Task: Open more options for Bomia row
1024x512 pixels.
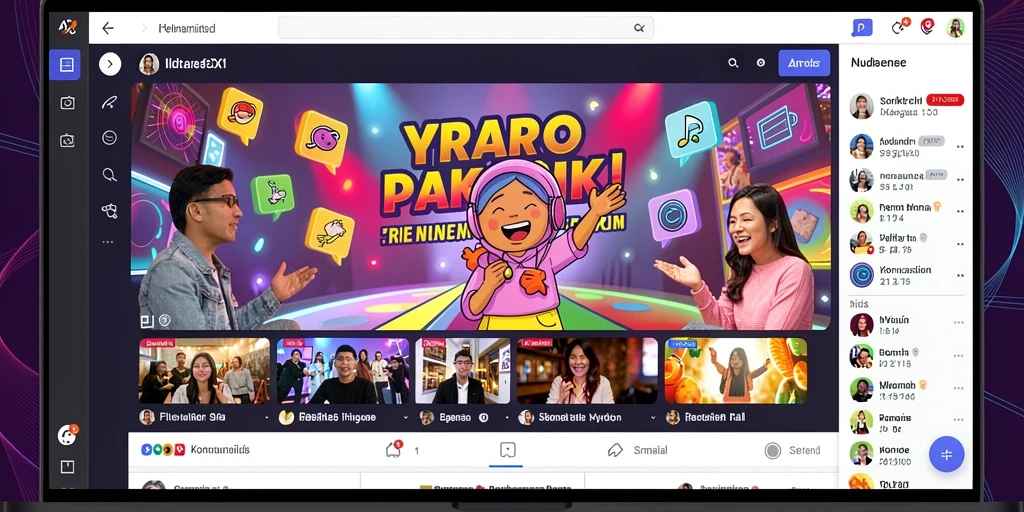Action: coord(959,357)
